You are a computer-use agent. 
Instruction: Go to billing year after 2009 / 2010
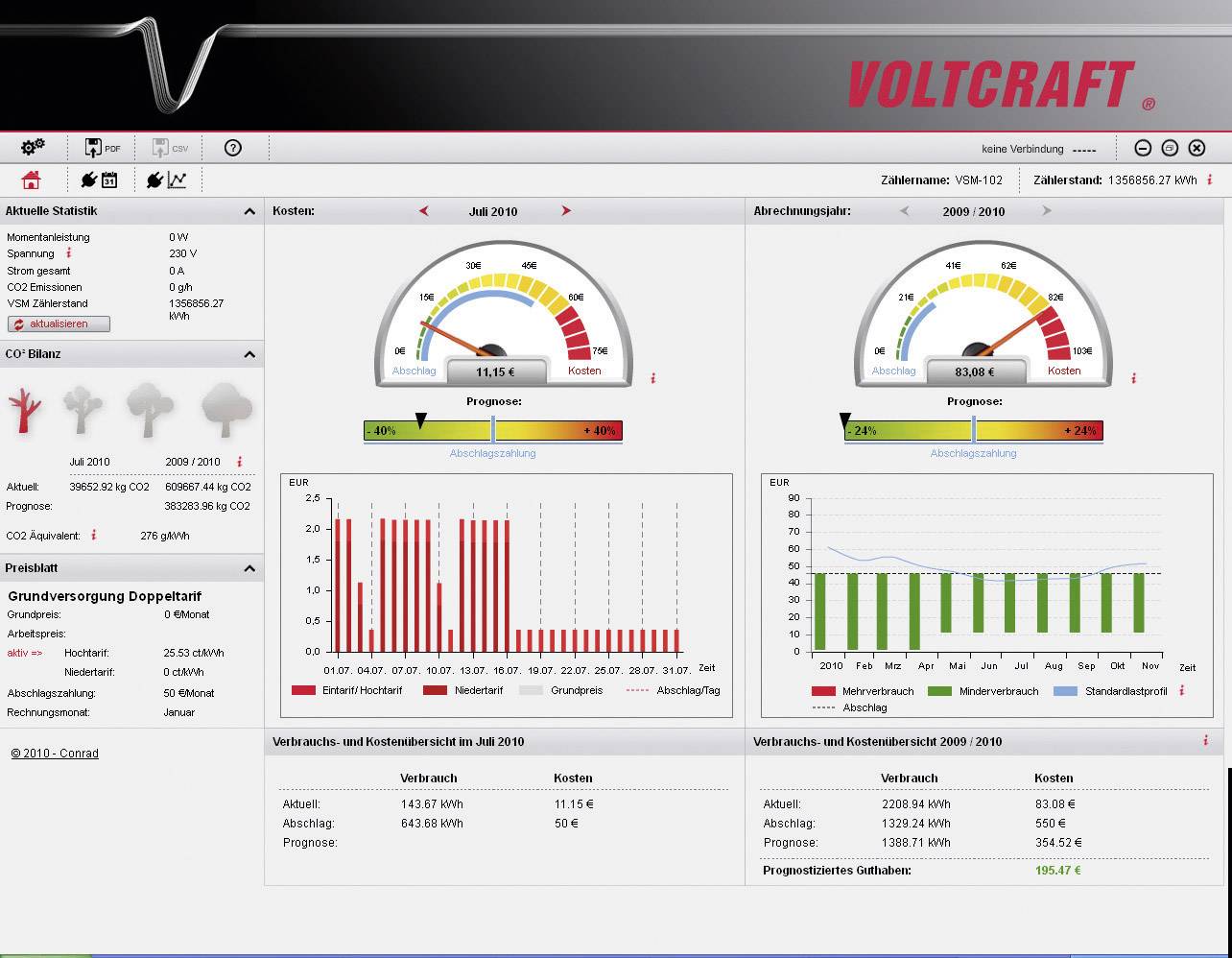tap(1047, 211)
